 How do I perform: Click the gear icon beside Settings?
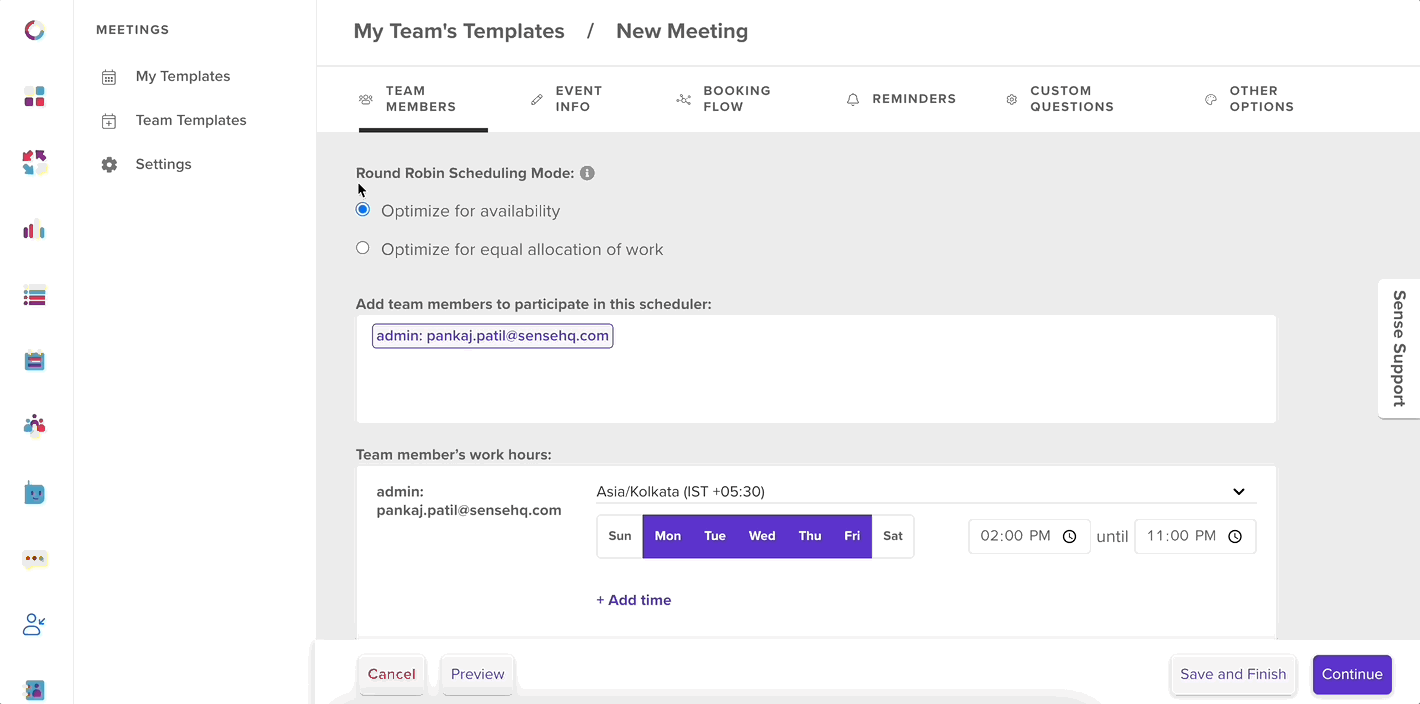point(109,165)
